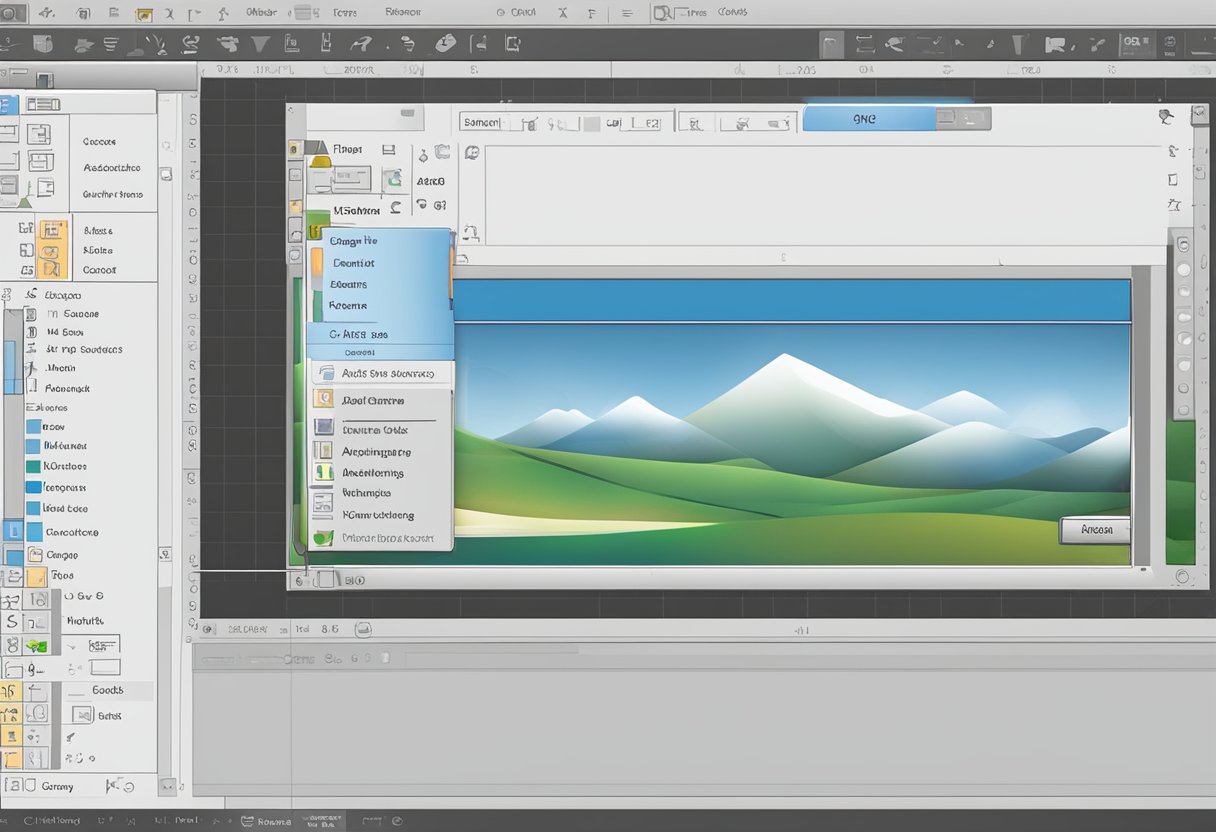Click the yellow icon next to 'Doel Cenere' menu entry
This screenshot has width=1216, height=832.
[x=323, y=400]
